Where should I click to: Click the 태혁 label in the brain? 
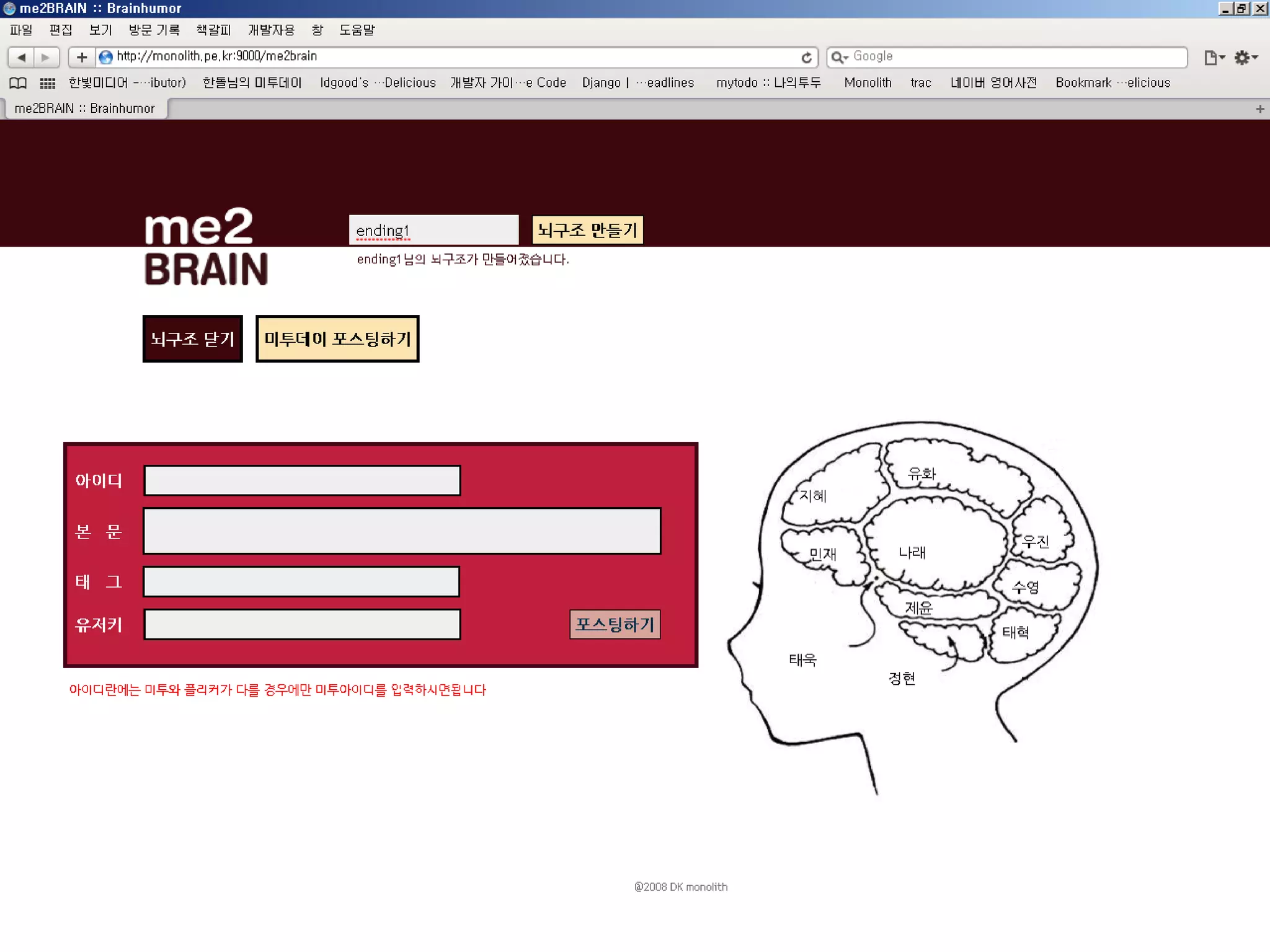click(x=1015, y=632)
